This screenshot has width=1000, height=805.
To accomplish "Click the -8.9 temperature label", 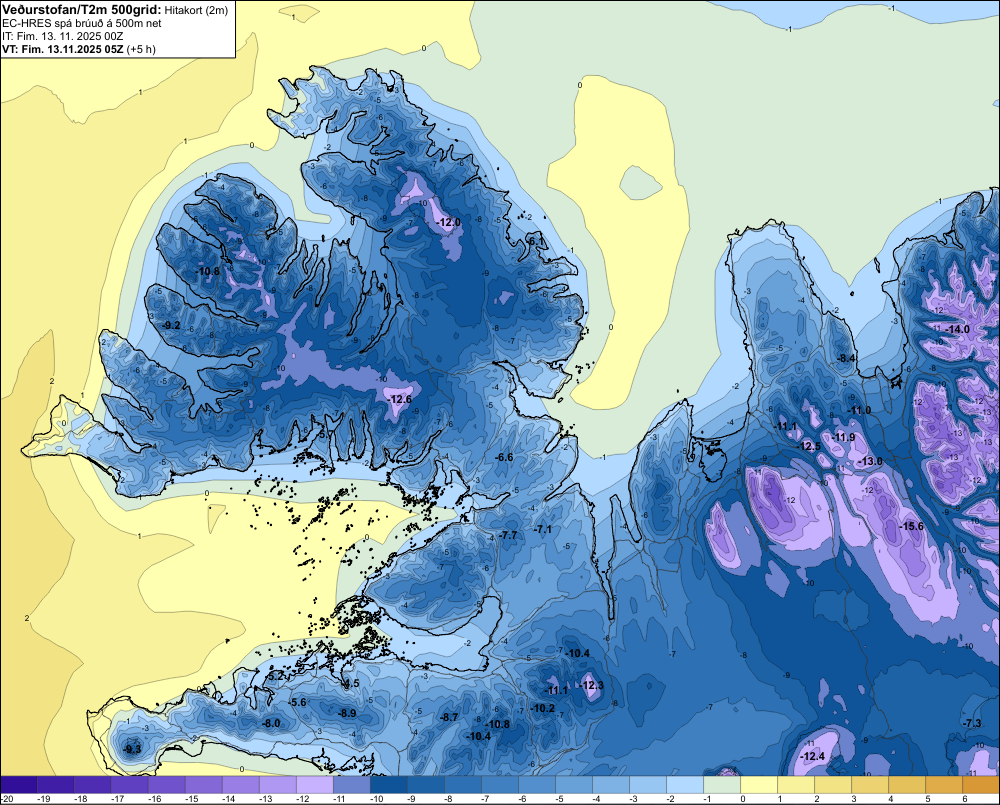I will pyautogui.click(x=348, y=713).
